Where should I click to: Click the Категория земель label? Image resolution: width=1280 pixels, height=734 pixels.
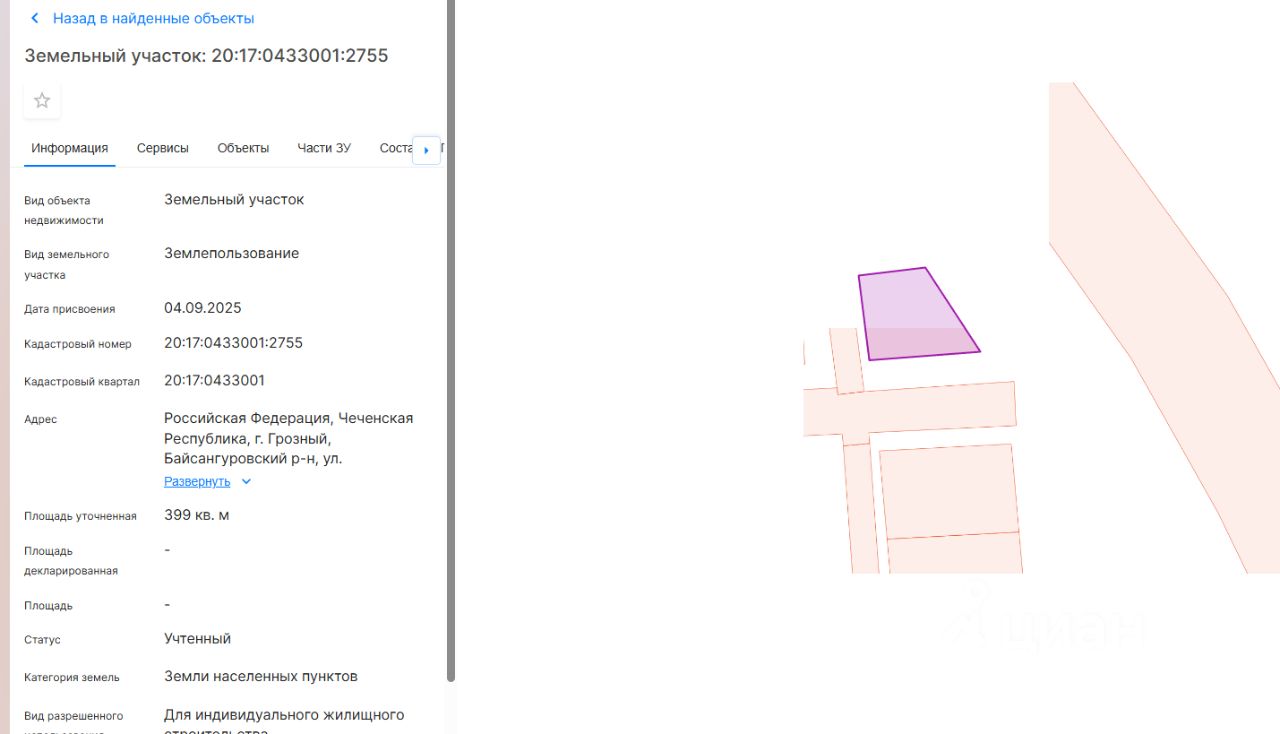click(72, 678)
